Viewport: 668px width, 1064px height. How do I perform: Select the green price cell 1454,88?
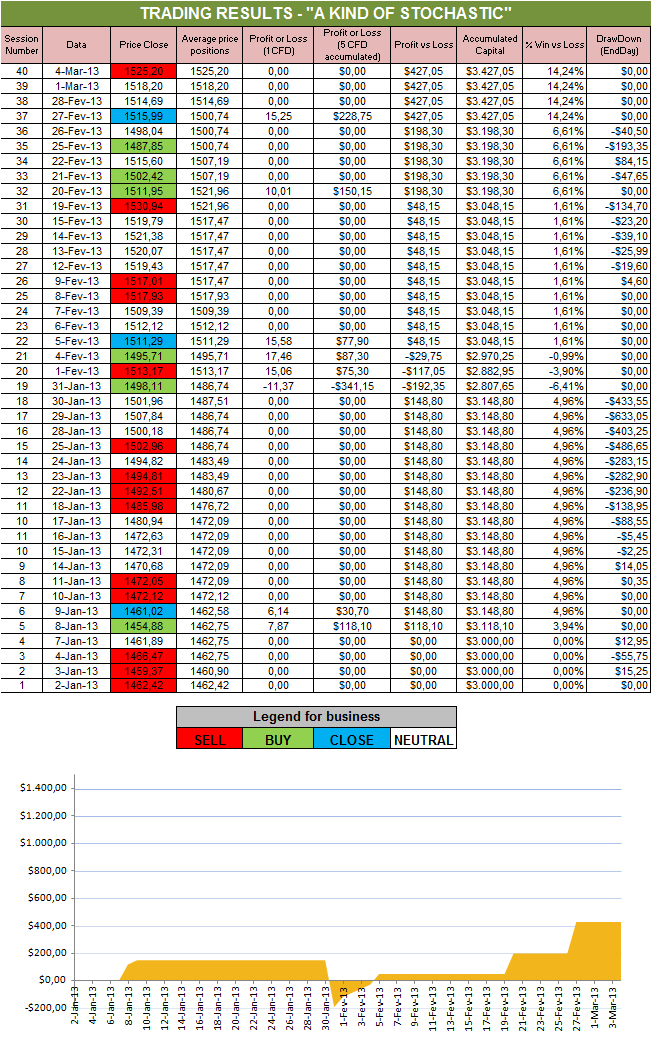[144, 626]
